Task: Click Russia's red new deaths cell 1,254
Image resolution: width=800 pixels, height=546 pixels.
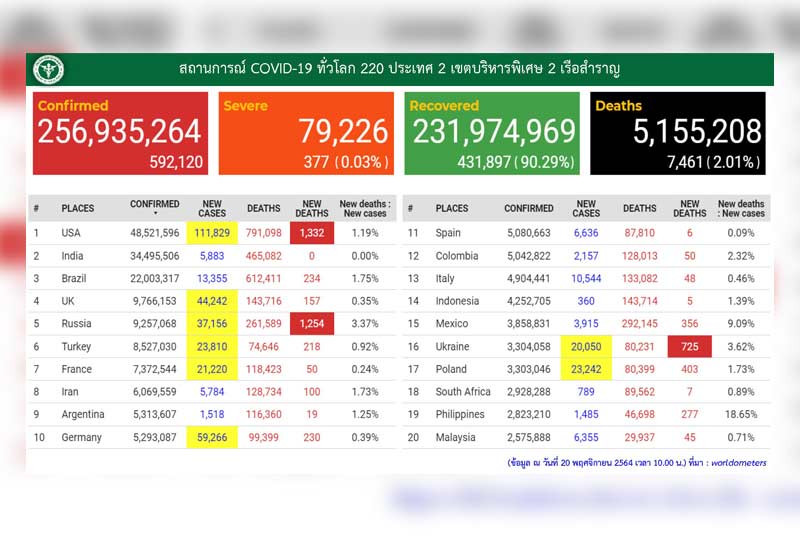Action: (x=312, y=324)
